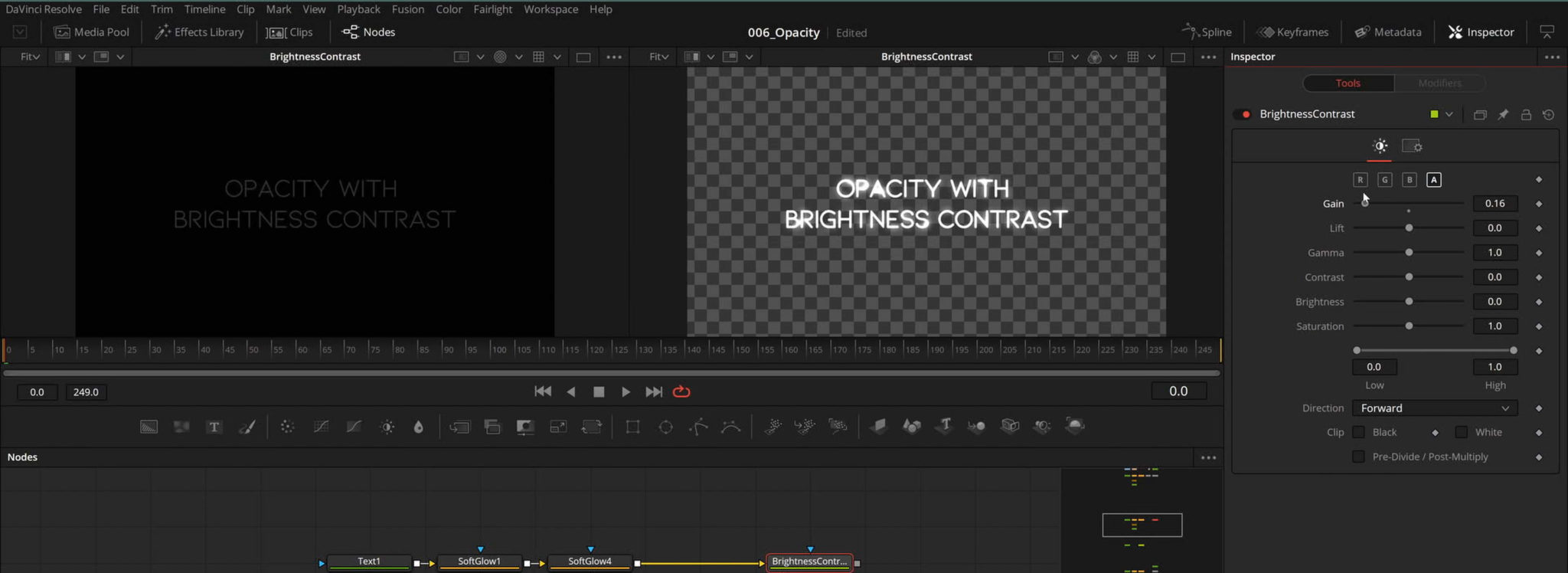Open the Fairlight menu

(493, 9)
